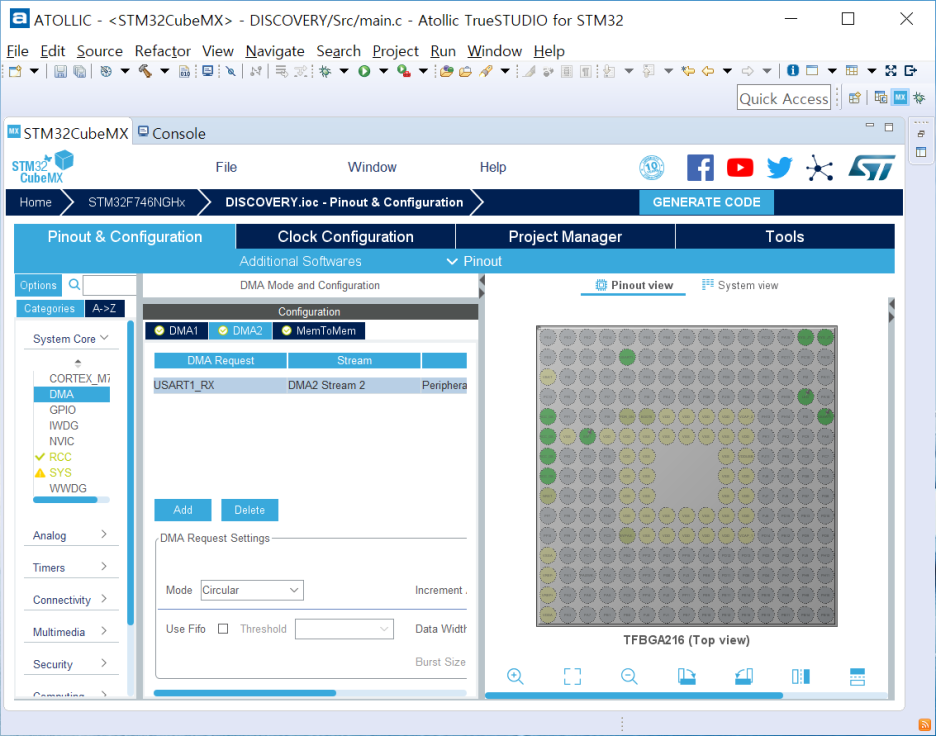Switch to System view

(x=740, y=285)
